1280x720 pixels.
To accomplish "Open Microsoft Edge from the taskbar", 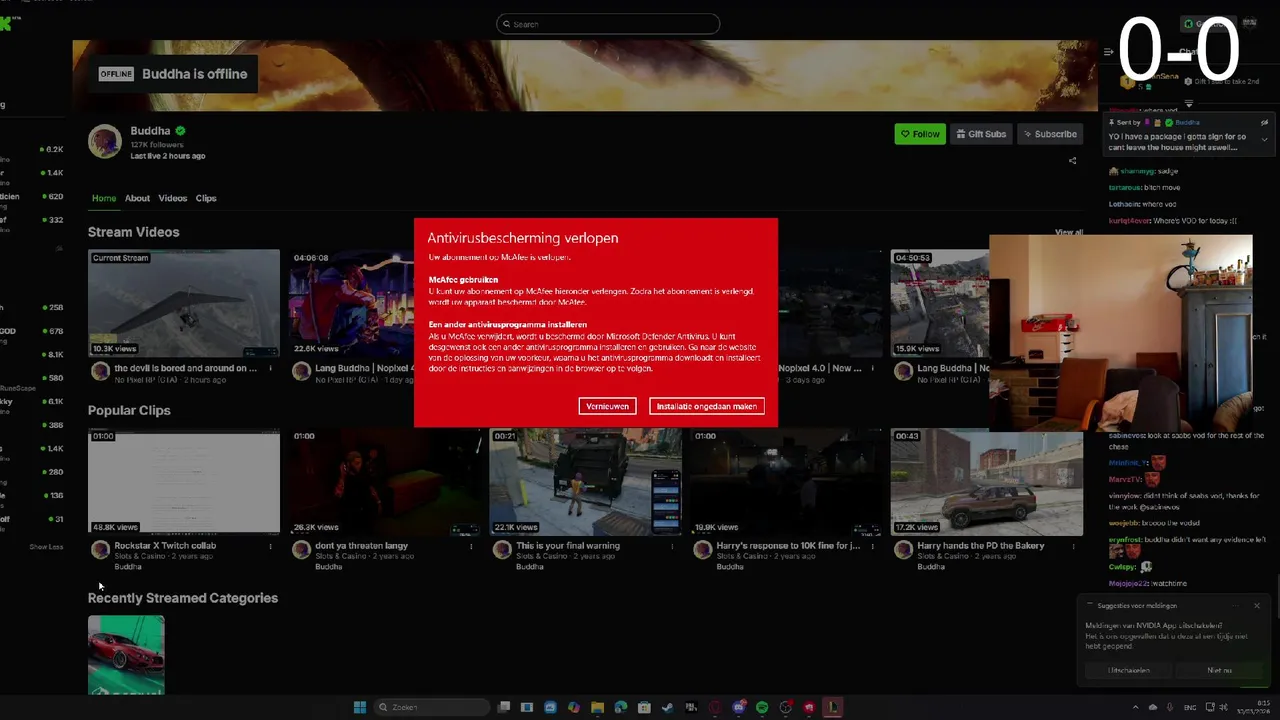I will (x=621, y=707).
